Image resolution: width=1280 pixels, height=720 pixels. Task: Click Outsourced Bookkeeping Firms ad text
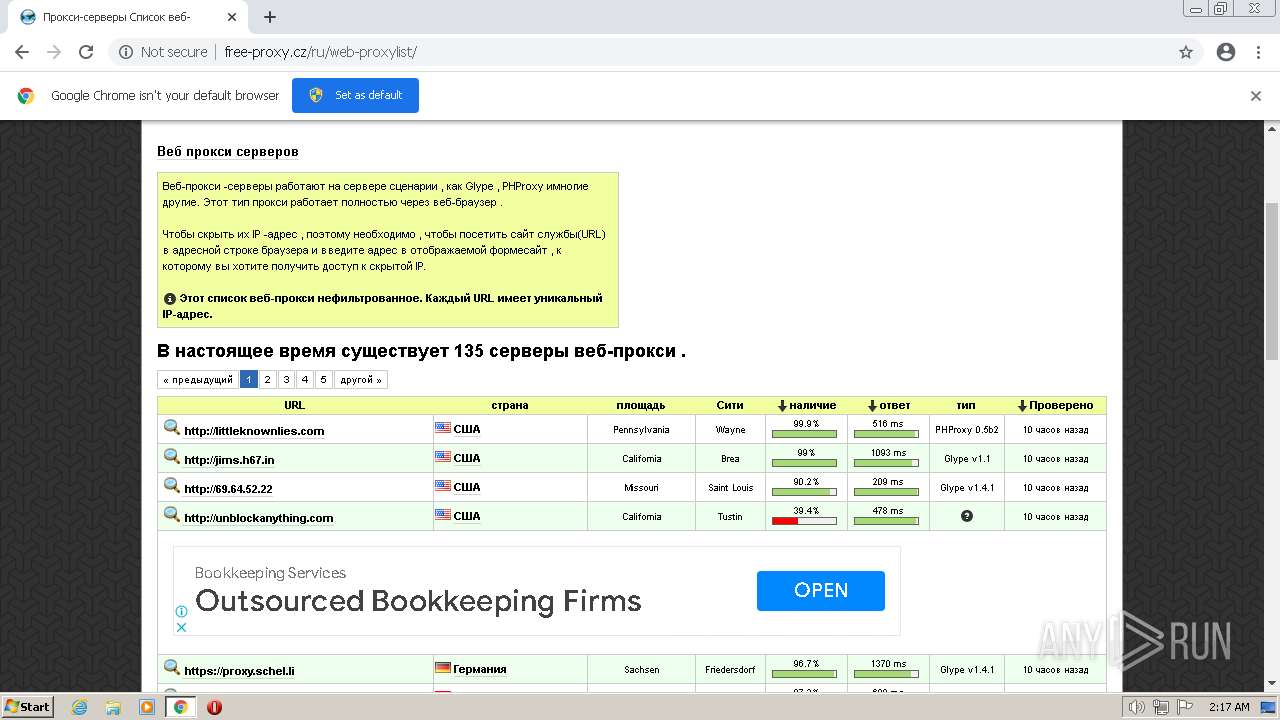[x=418, y=601]
